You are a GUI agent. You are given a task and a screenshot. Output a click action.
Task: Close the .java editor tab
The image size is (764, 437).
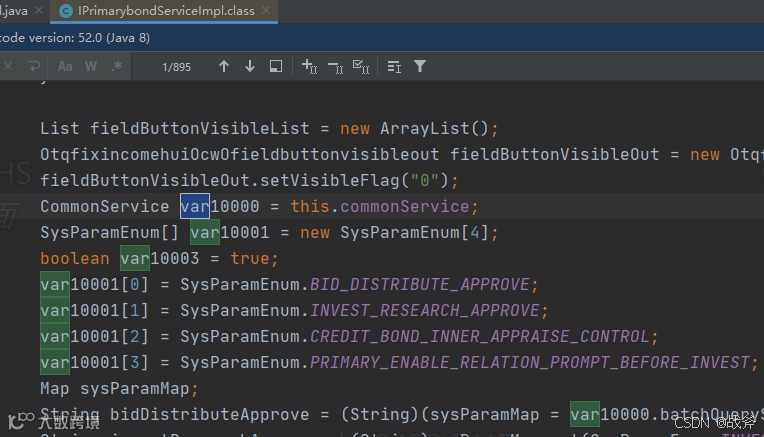click(39, 10)
